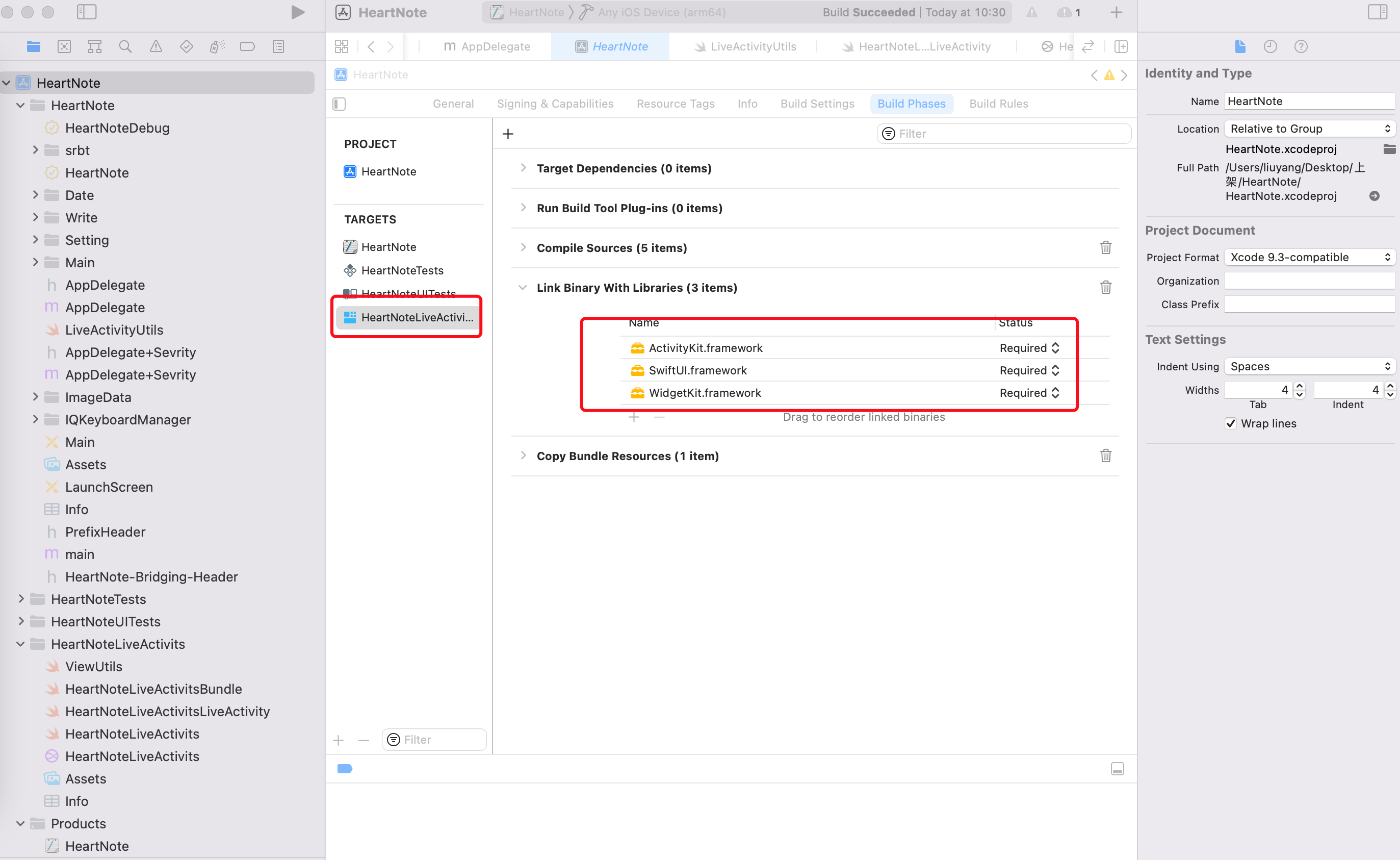Expand Run Build Tool Plug-ins section
The image size is (1400, 860).
[524, 208]
